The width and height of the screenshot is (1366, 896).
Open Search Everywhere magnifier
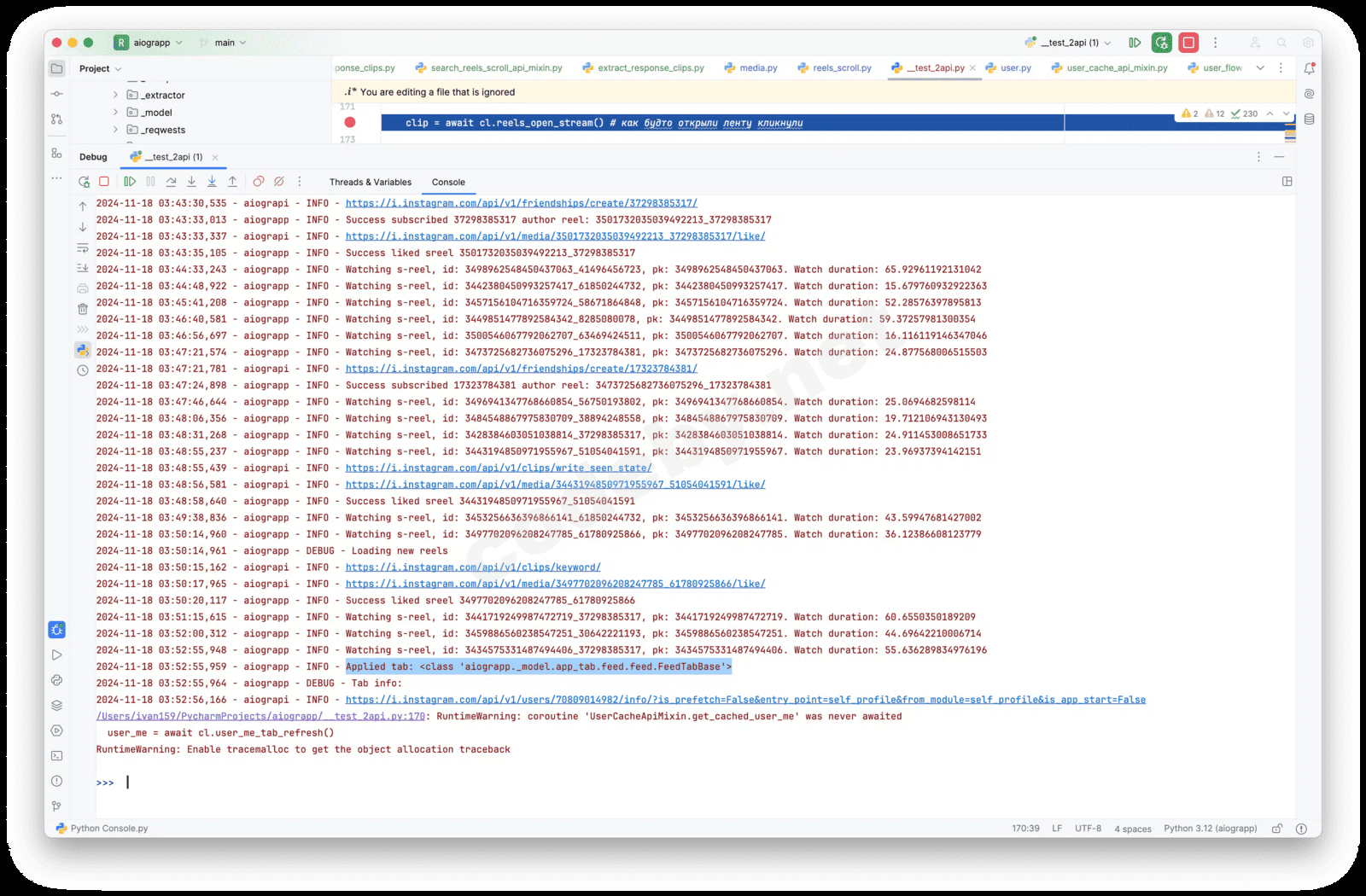1281,43
